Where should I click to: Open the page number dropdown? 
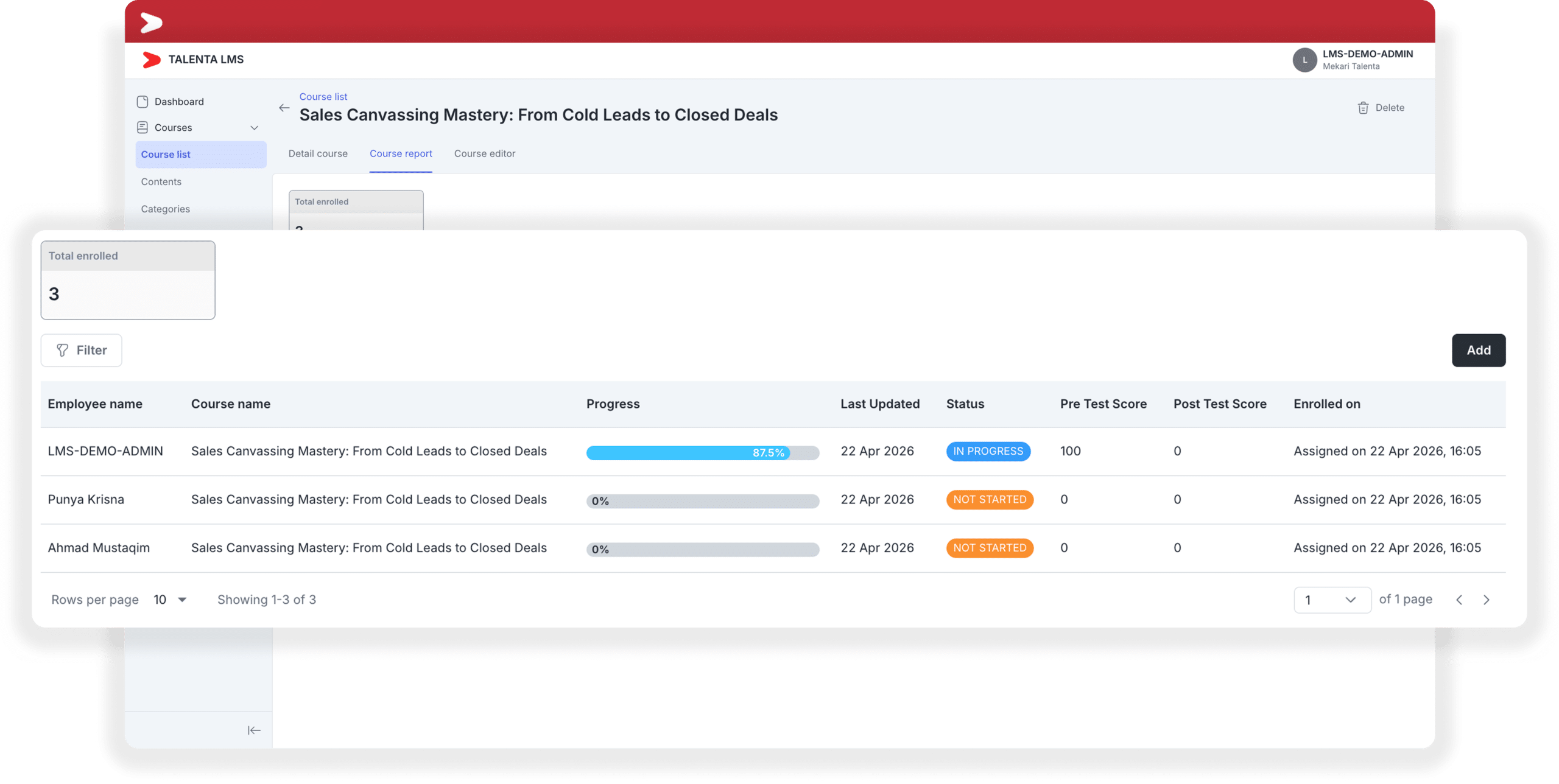click(x=1332, y=600)
